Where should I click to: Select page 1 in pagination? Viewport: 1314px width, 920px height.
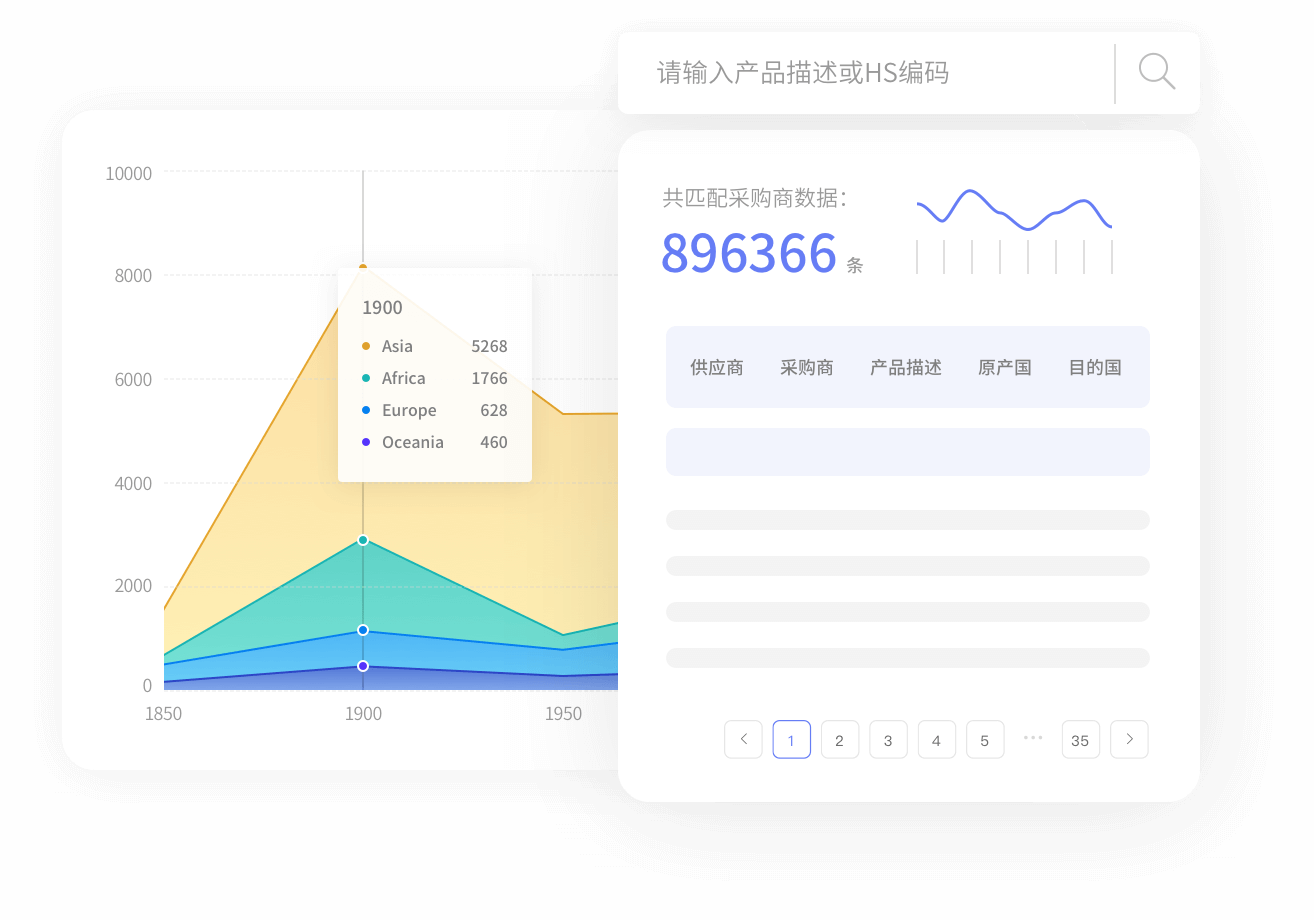coord(791,739)
